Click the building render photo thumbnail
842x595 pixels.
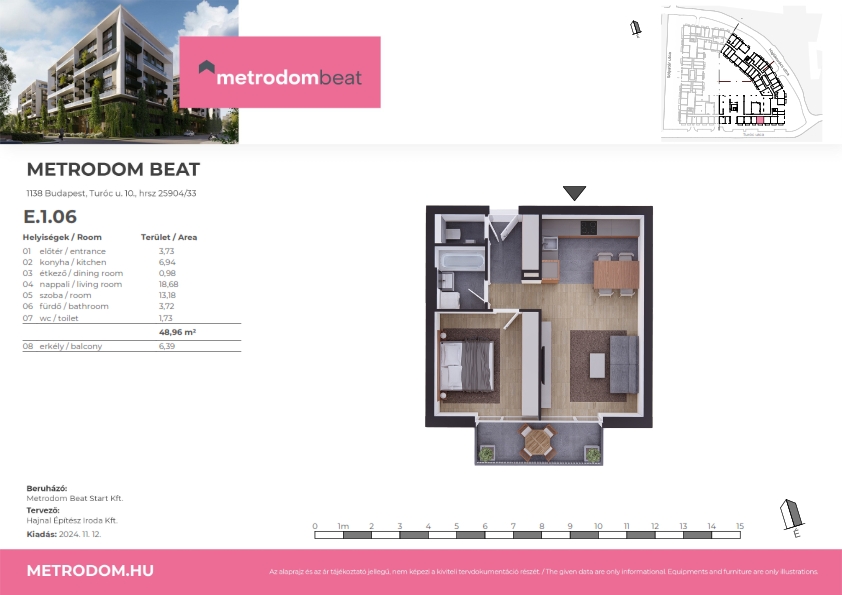(119, 72)
